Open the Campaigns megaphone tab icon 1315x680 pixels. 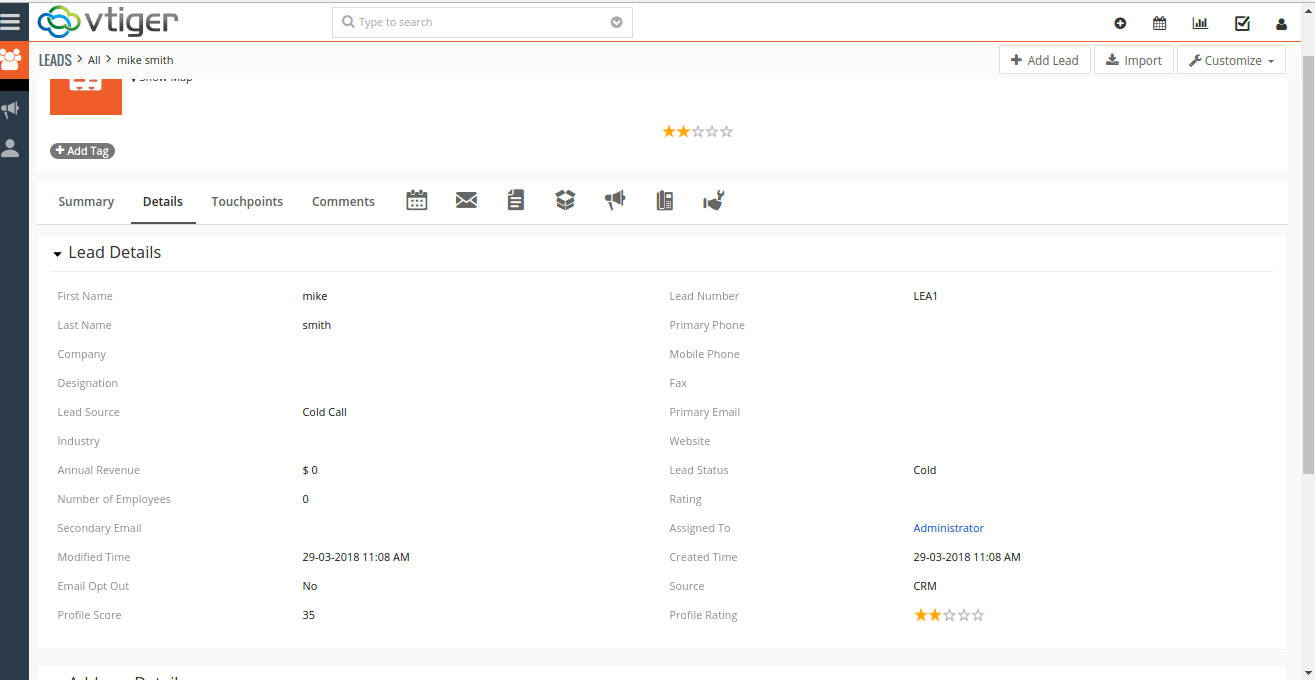click(615, 200)
